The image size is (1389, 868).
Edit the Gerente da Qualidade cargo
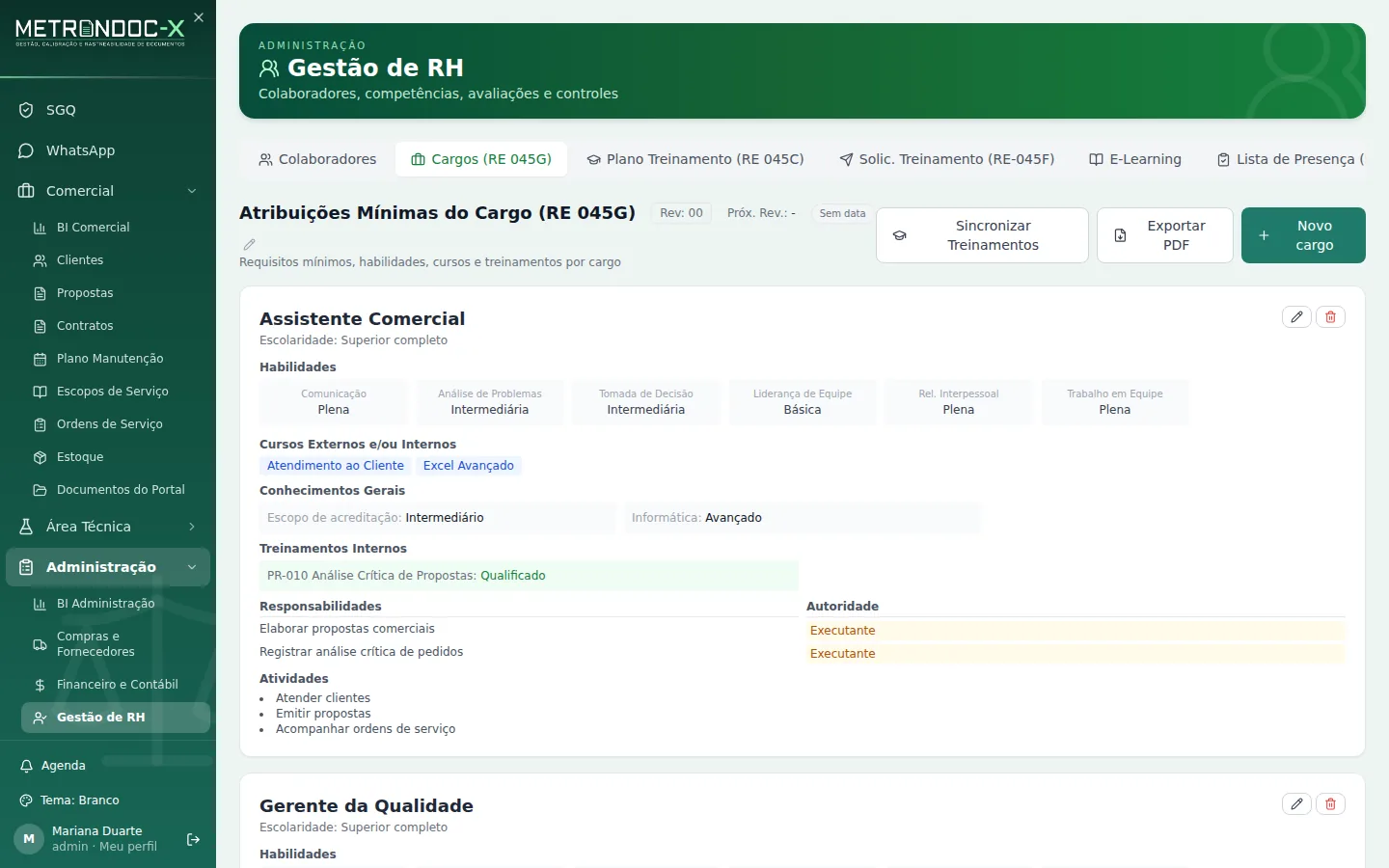coord(1296,804)
